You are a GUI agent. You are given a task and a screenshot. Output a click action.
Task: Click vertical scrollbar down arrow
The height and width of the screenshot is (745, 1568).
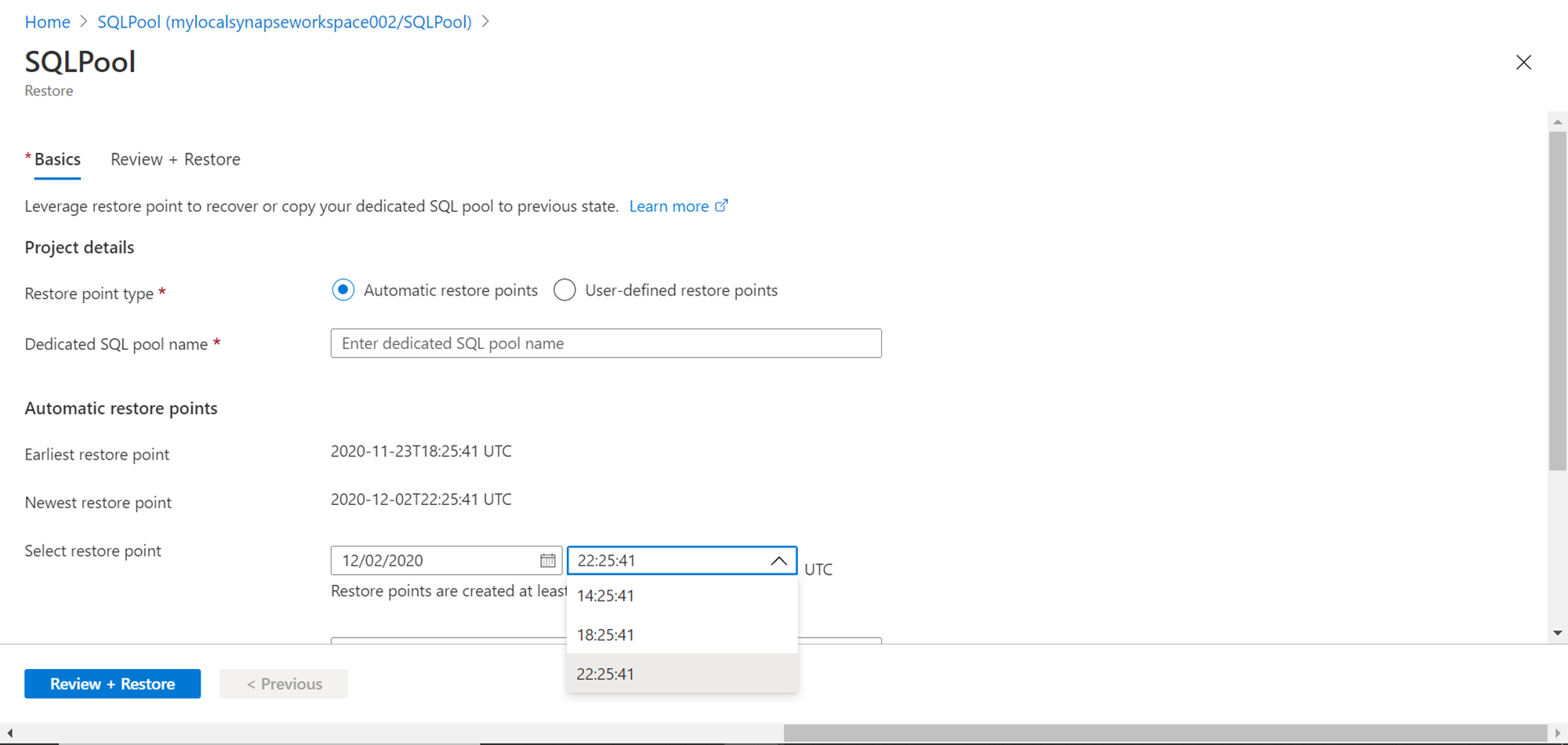pyautogui.click(x=1558, y=633)
